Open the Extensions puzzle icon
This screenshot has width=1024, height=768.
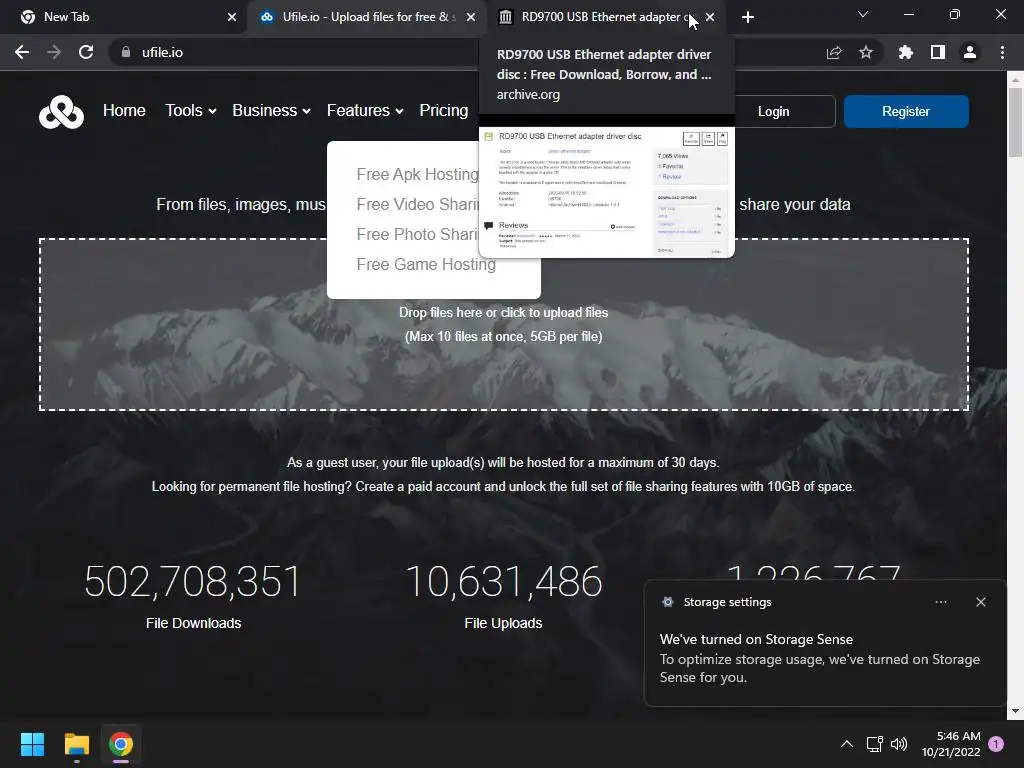[905, 52]
